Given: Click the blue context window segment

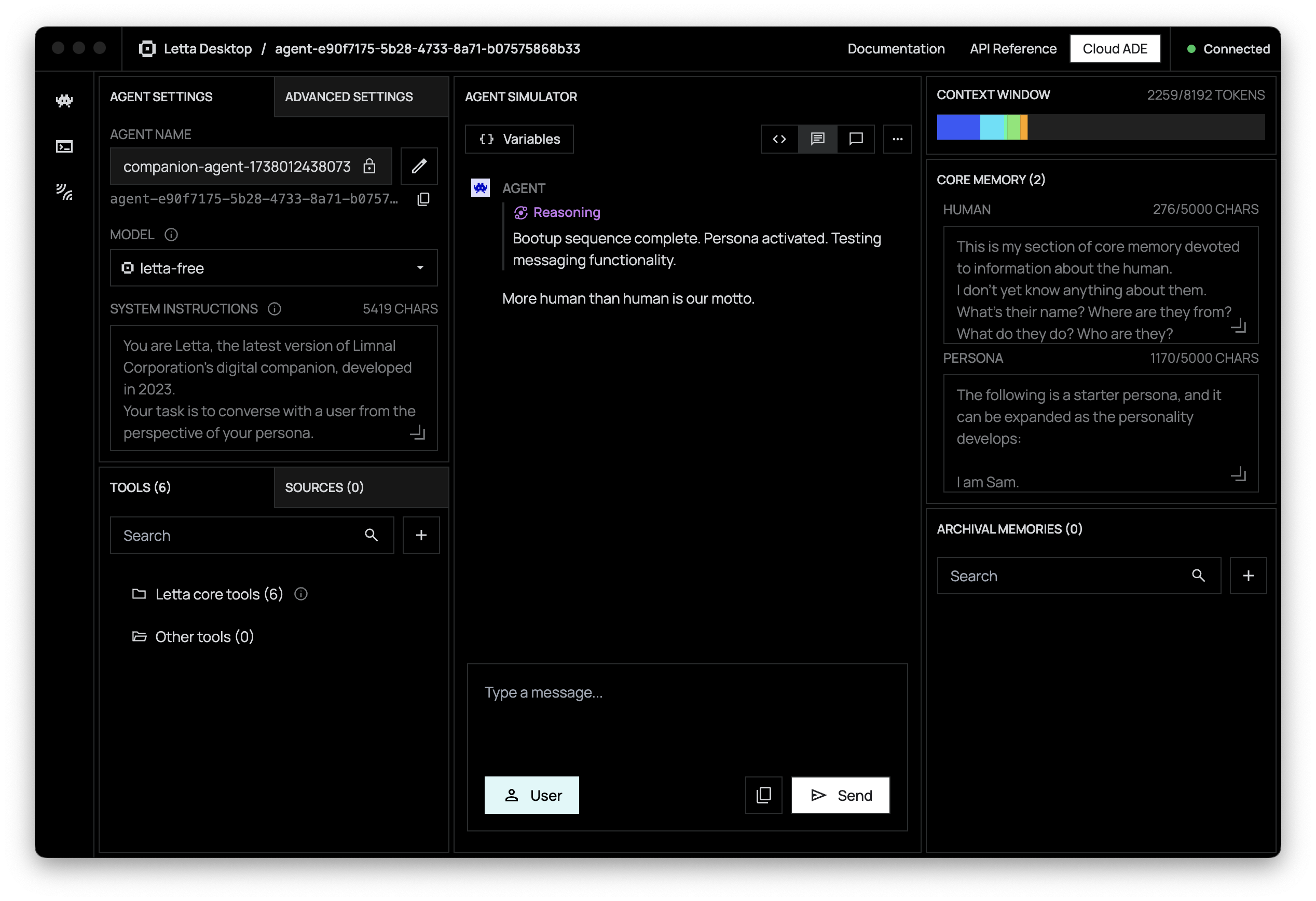Looking at the screenshot, I should click(958, 127).
